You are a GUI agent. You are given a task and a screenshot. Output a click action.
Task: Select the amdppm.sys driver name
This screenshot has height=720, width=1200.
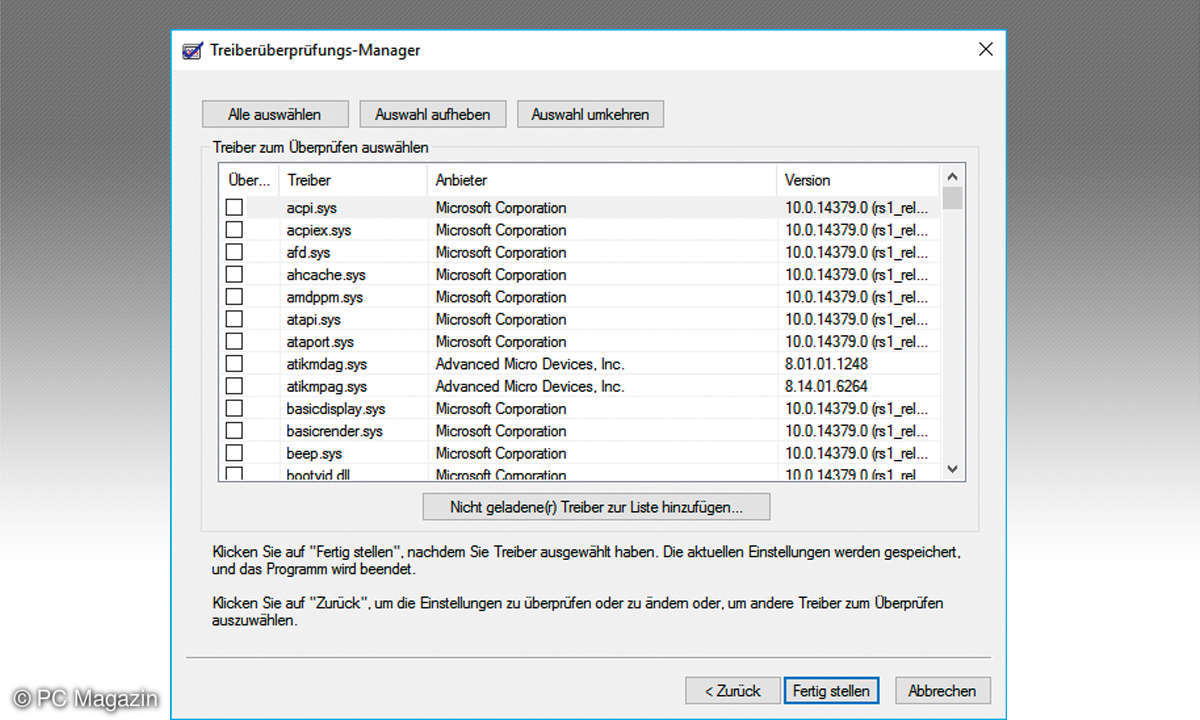pyautogui.click(x=325, y=297)
